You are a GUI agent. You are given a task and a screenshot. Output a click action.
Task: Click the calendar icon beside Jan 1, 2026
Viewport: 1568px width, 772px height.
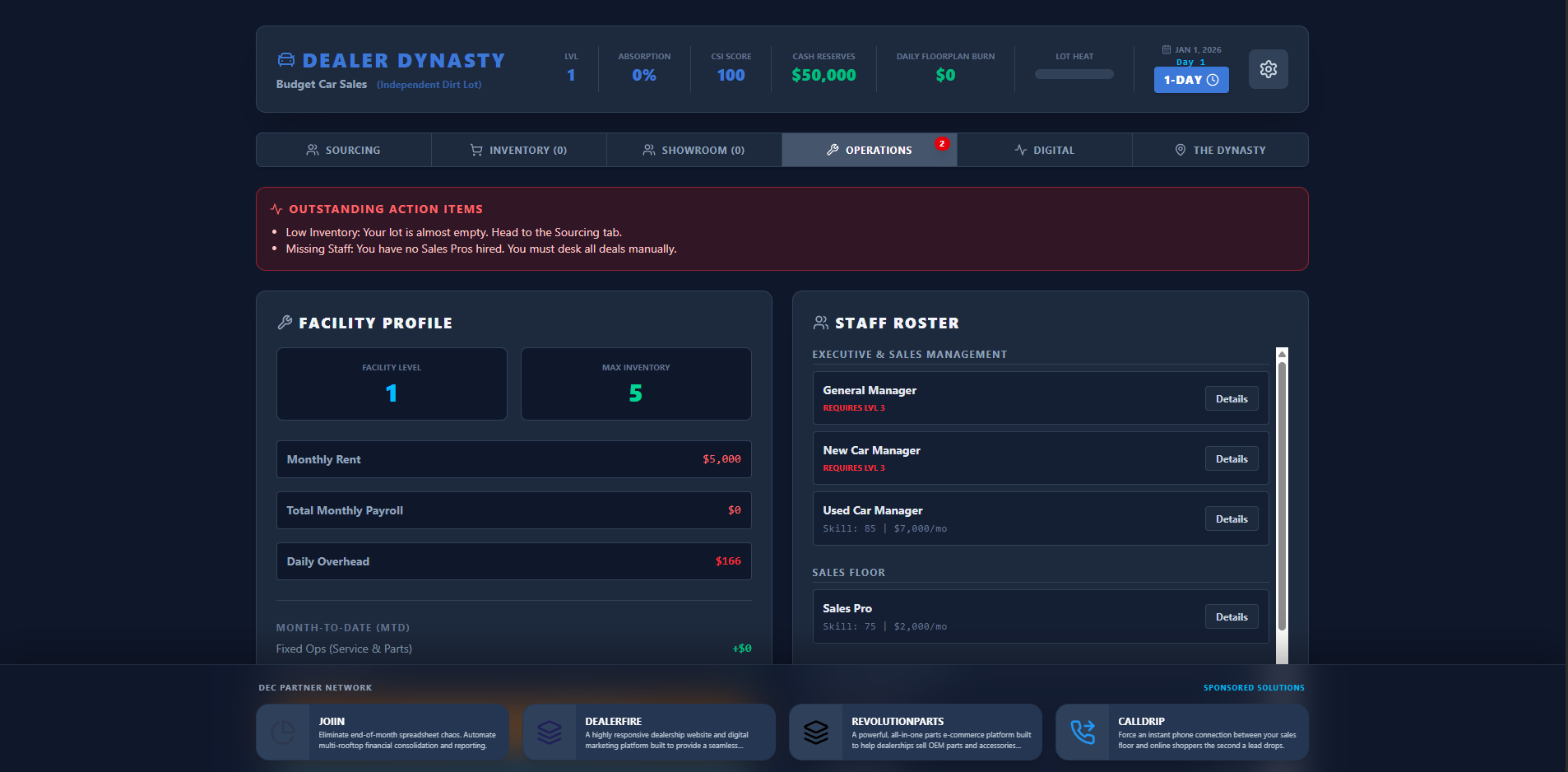point(1166,49)
